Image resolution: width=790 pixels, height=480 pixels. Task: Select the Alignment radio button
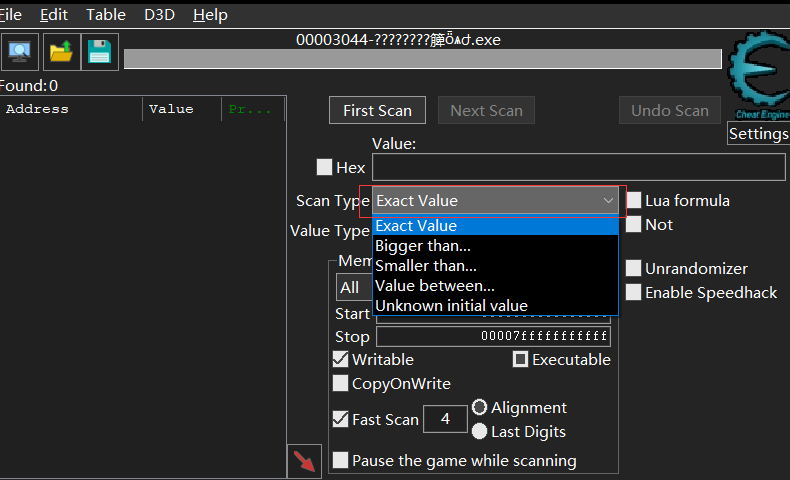(x=480, y=407)
